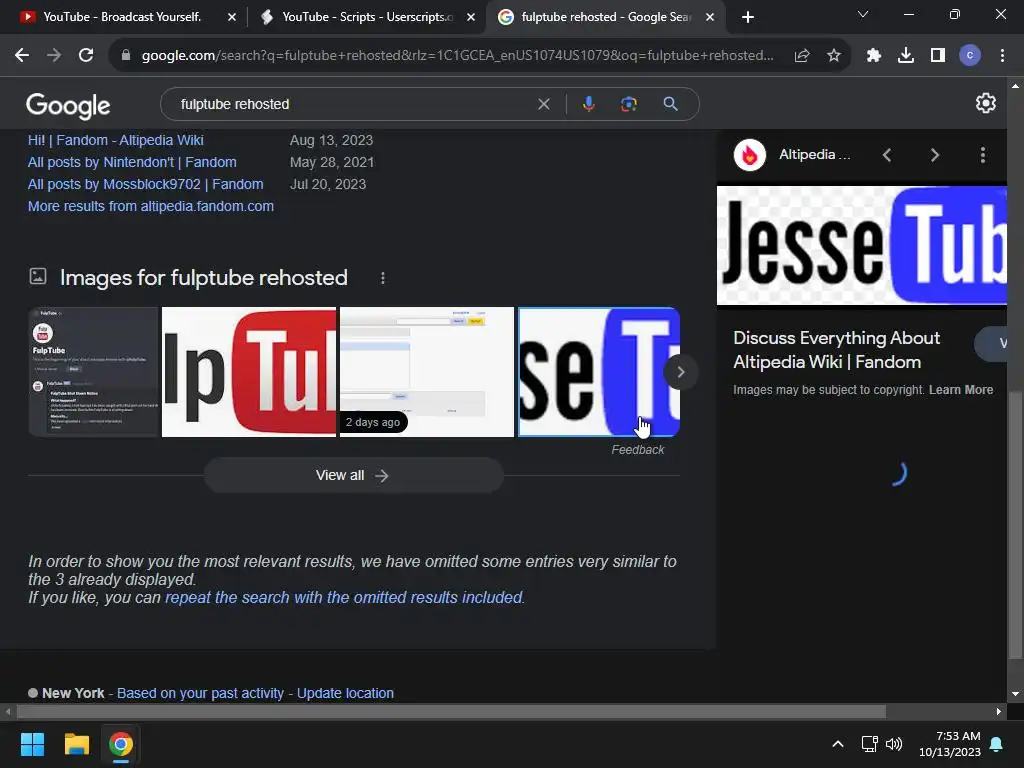Start voice search microphone
The width and height of the screenshot is (1024, 768).
tap(588, 104)
